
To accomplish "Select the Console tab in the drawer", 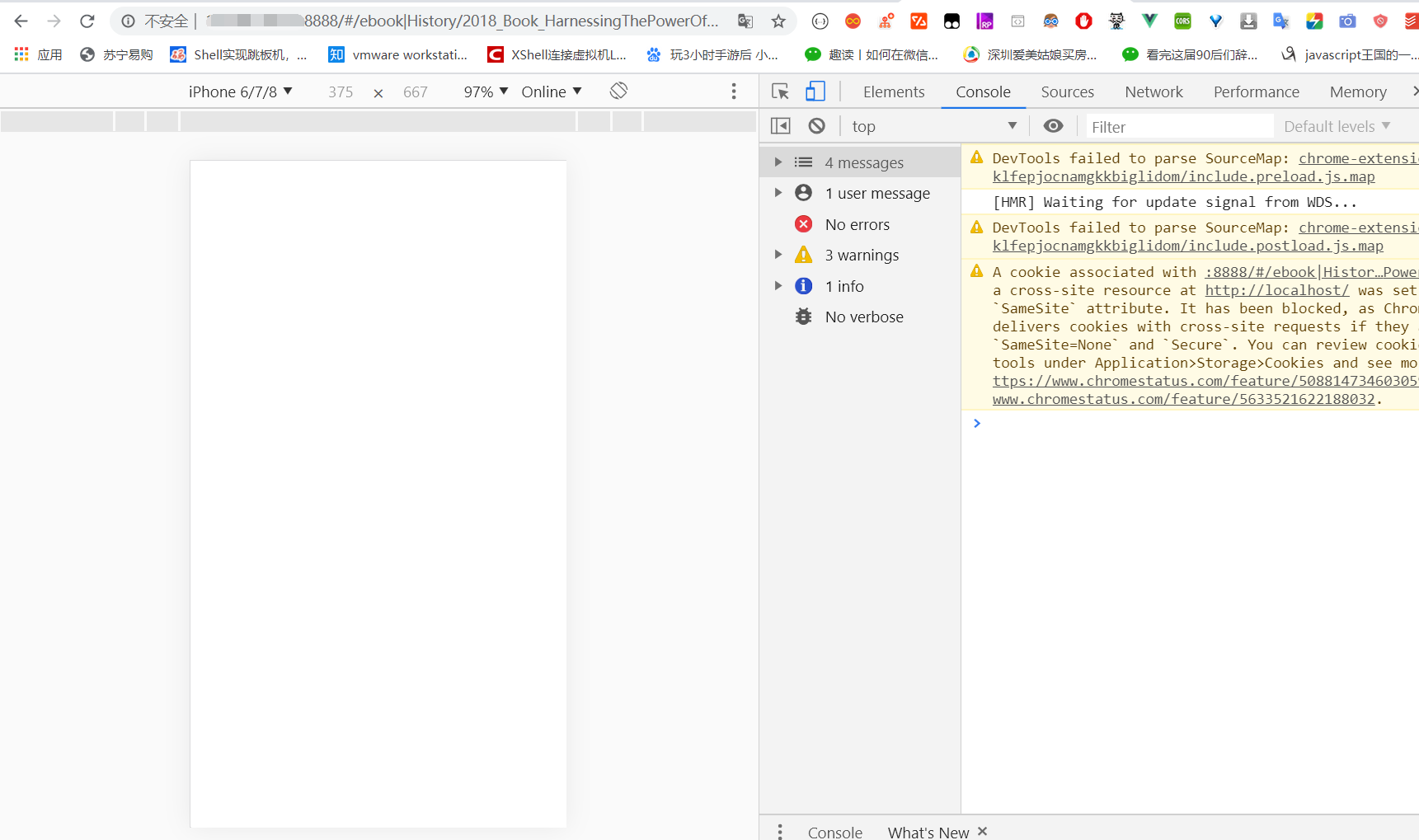I will point(834,832).
